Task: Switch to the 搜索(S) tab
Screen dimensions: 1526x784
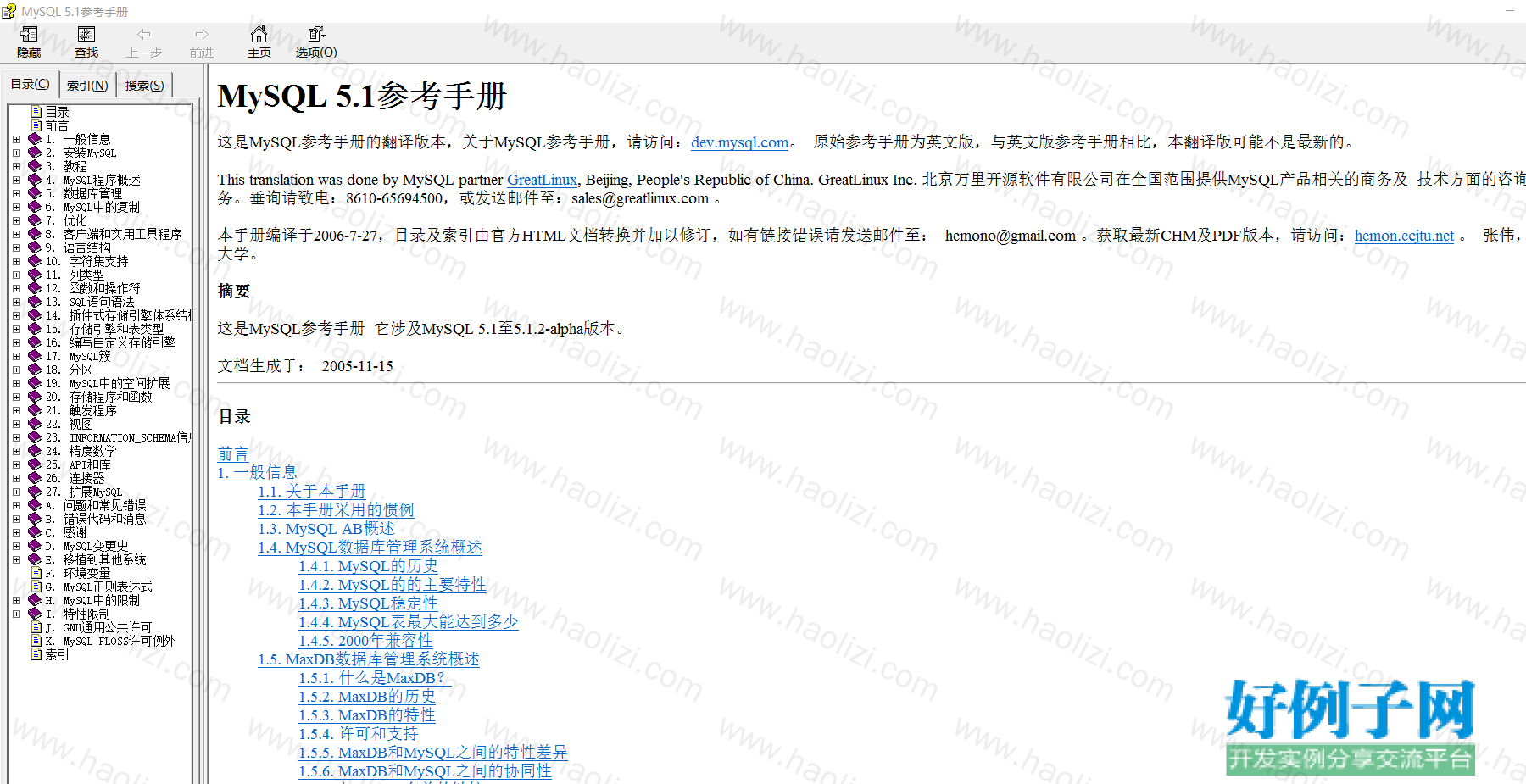Action: coord(144,86)
